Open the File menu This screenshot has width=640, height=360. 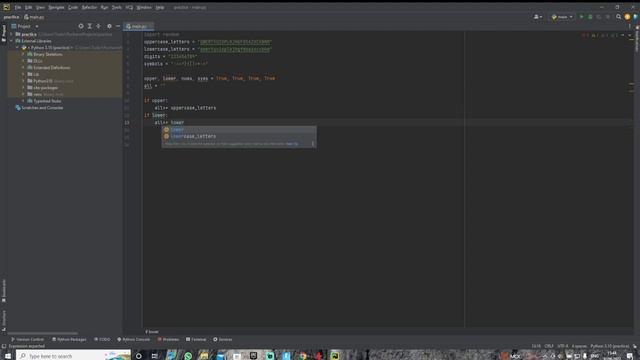pos(18,7)
